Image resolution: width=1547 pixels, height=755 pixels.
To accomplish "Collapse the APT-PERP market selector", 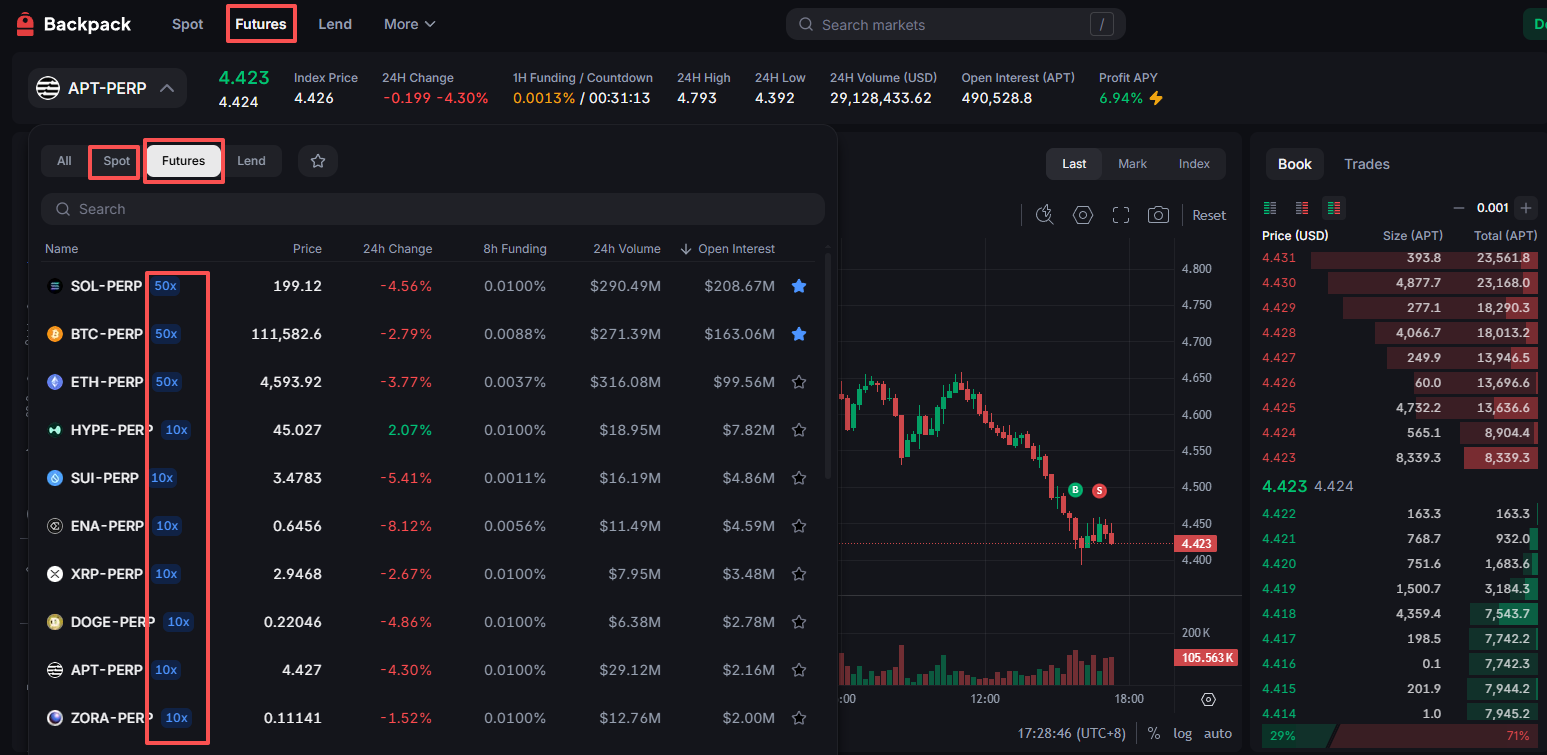I will pyautogui.click(x=167, y=88).
